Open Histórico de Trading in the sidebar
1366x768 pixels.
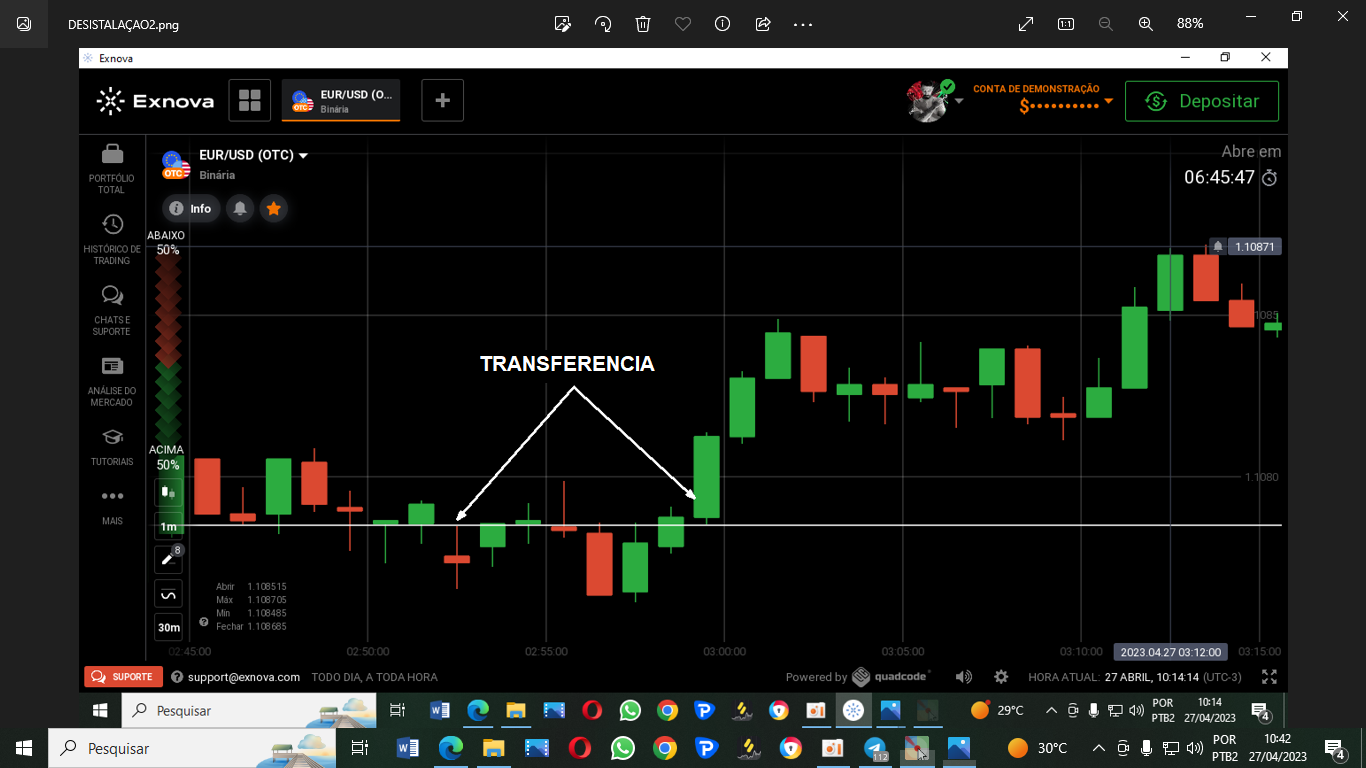click(112, 239)
